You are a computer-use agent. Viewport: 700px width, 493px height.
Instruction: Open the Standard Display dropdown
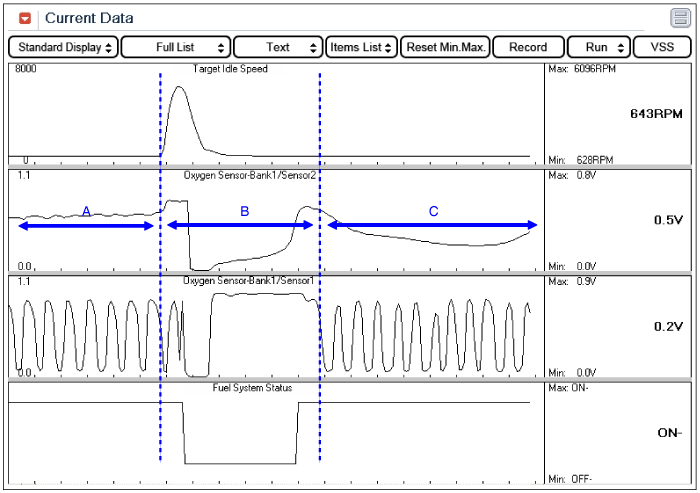click(x=63, y=47)
